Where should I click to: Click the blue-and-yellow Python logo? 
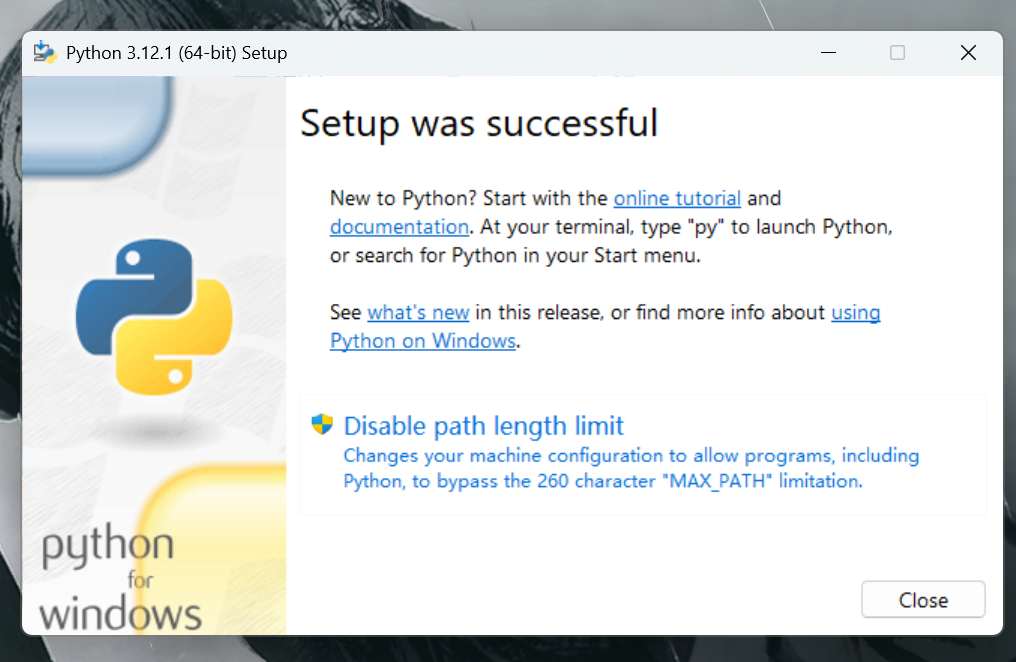(x=154, y=317)
